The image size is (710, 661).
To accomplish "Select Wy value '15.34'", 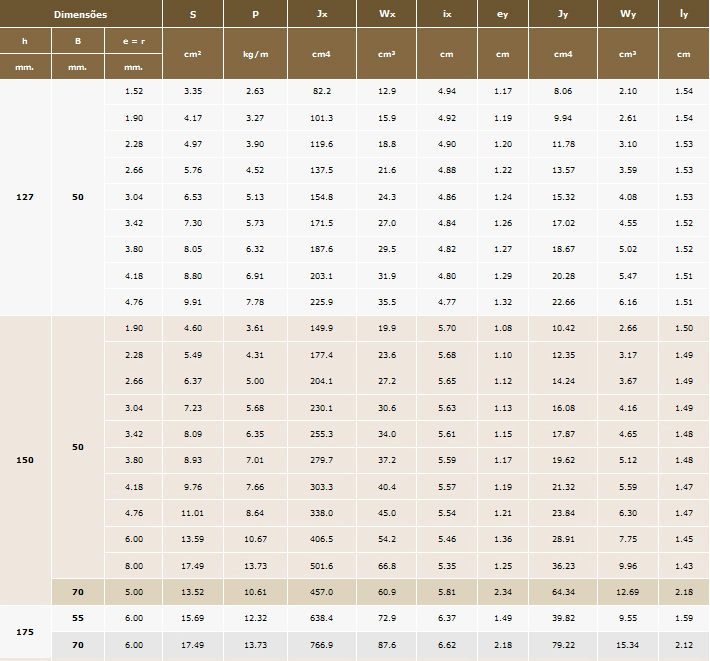I will [628, 645].
